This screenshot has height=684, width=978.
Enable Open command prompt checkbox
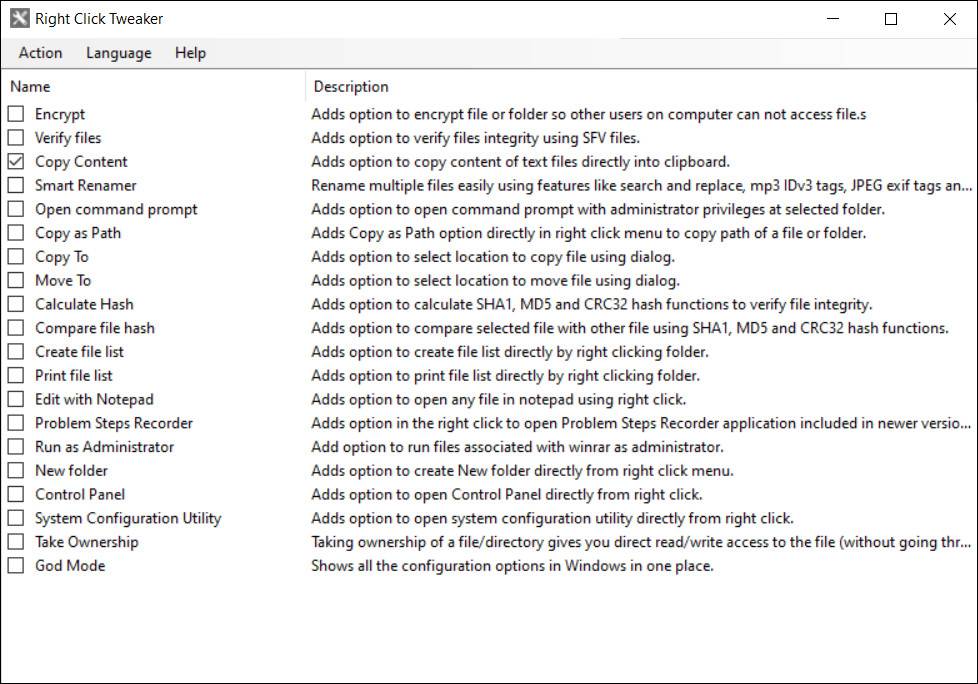point(16,209)
